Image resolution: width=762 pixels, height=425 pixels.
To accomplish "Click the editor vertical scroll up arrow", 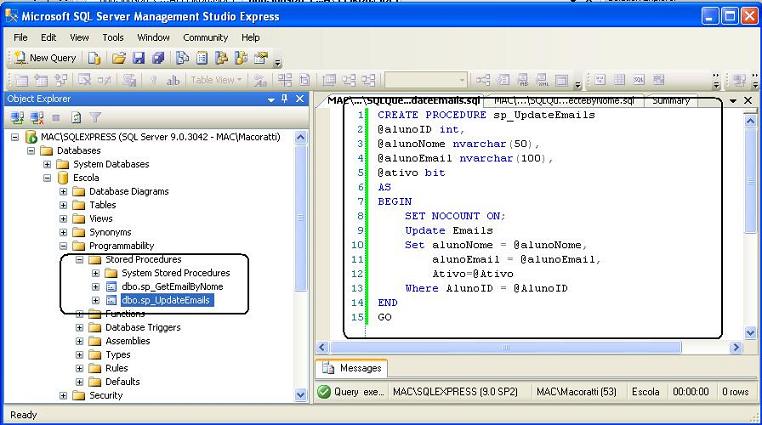I will (x=750, y=120).
